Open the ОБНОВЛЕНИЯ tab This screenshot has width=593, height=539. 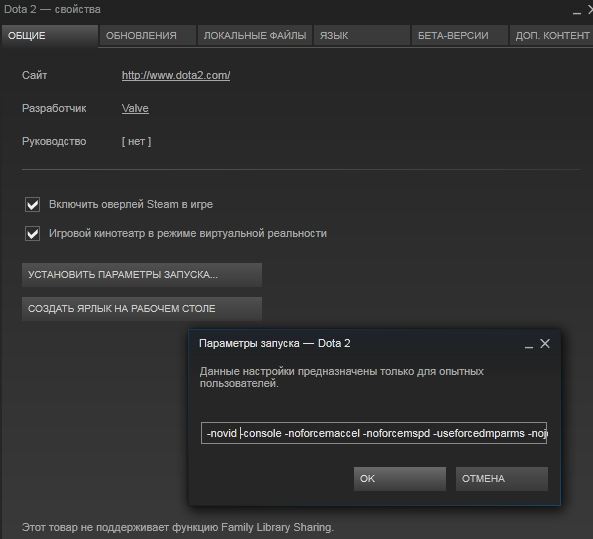pyautogui.click(x=147, y=36)
